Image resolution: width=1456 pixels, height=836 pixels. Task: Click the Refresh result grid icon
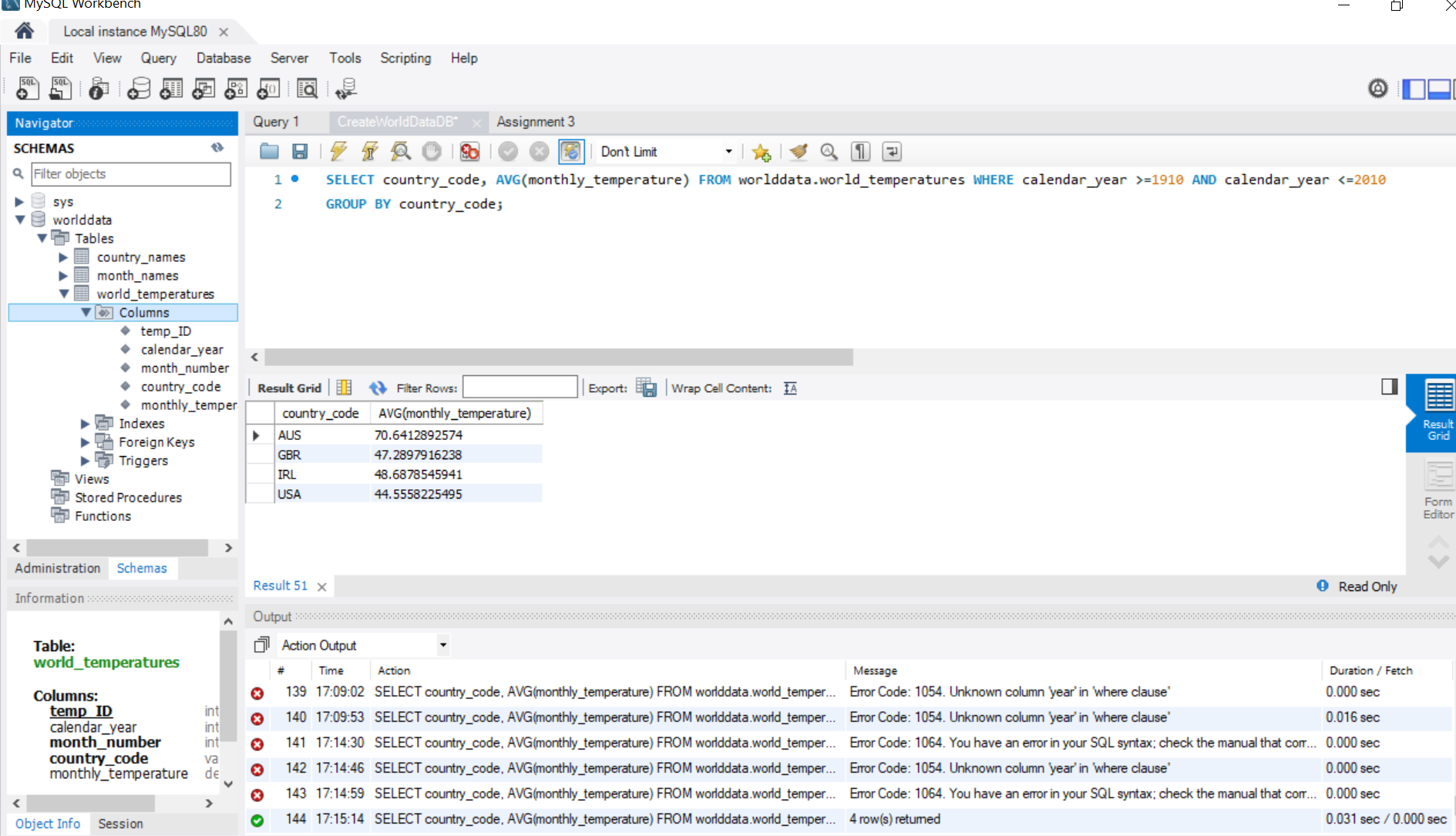[x=377, y=388]
